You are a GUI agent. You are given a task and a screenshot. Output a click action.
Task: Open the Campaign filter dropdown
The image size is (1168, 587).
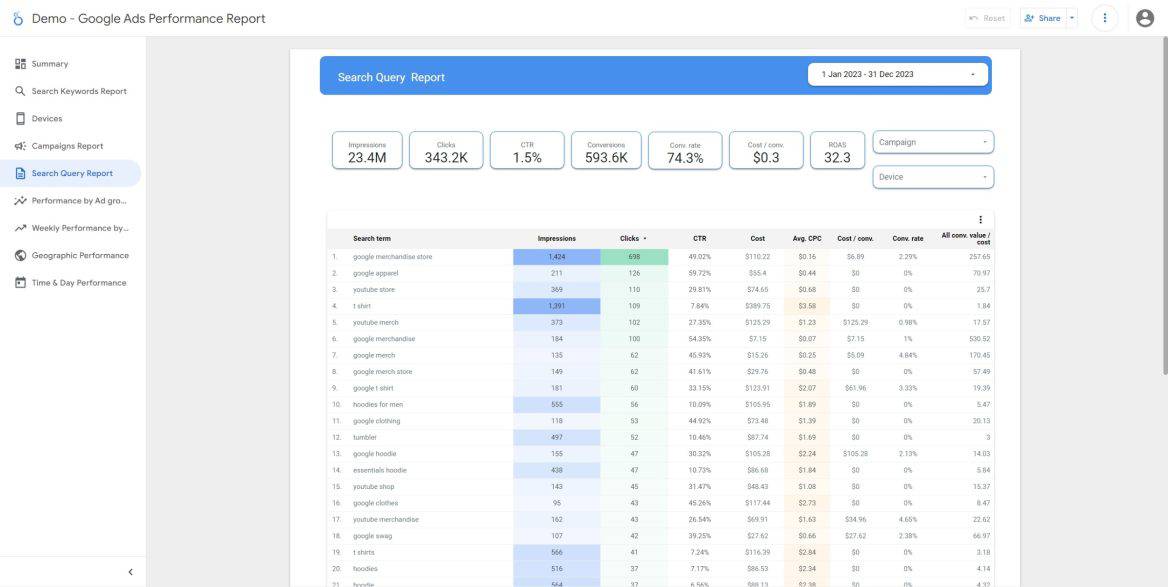click(x=932, y=141)
